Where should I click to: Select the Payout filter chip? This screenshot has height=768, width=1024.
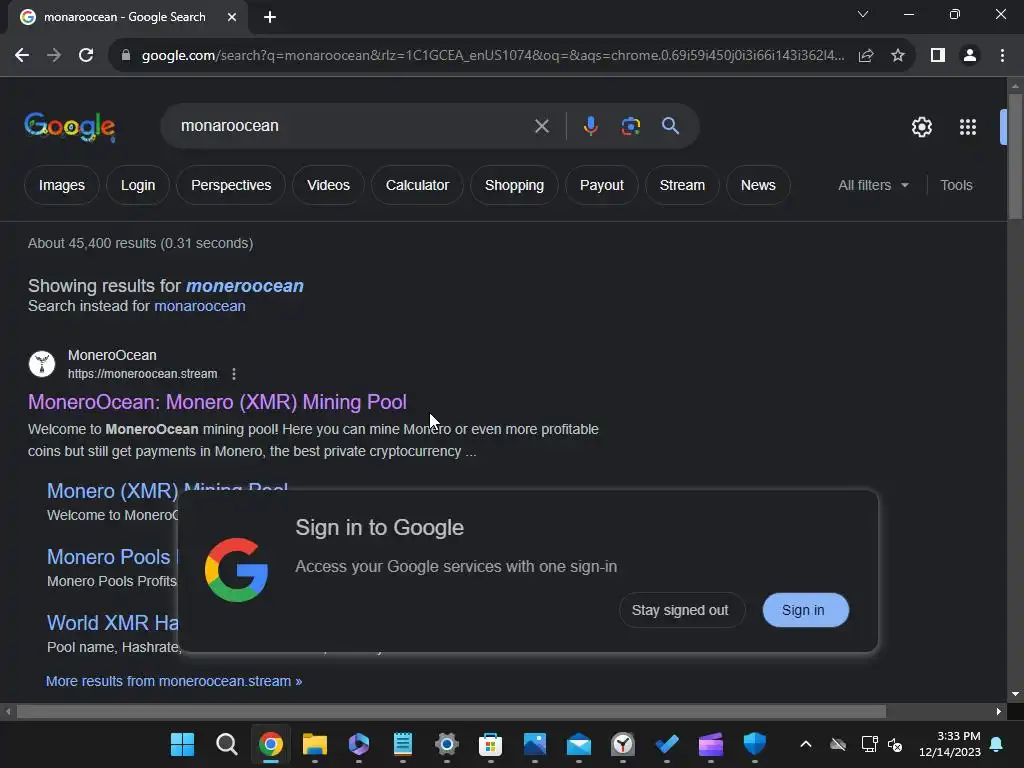(602, 185)
